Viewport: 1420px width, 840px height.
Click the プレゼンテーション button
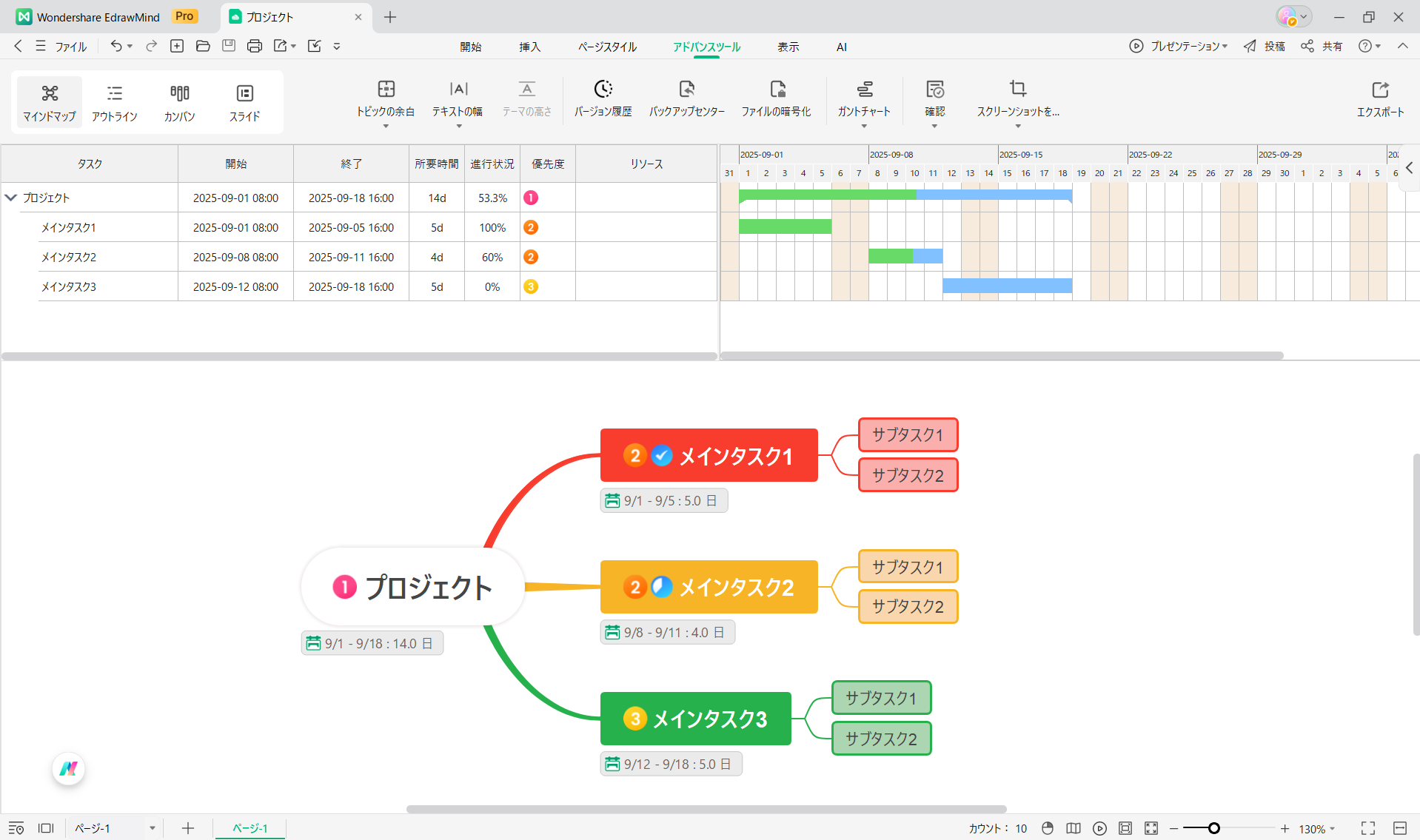click(x=1179, y=46)
